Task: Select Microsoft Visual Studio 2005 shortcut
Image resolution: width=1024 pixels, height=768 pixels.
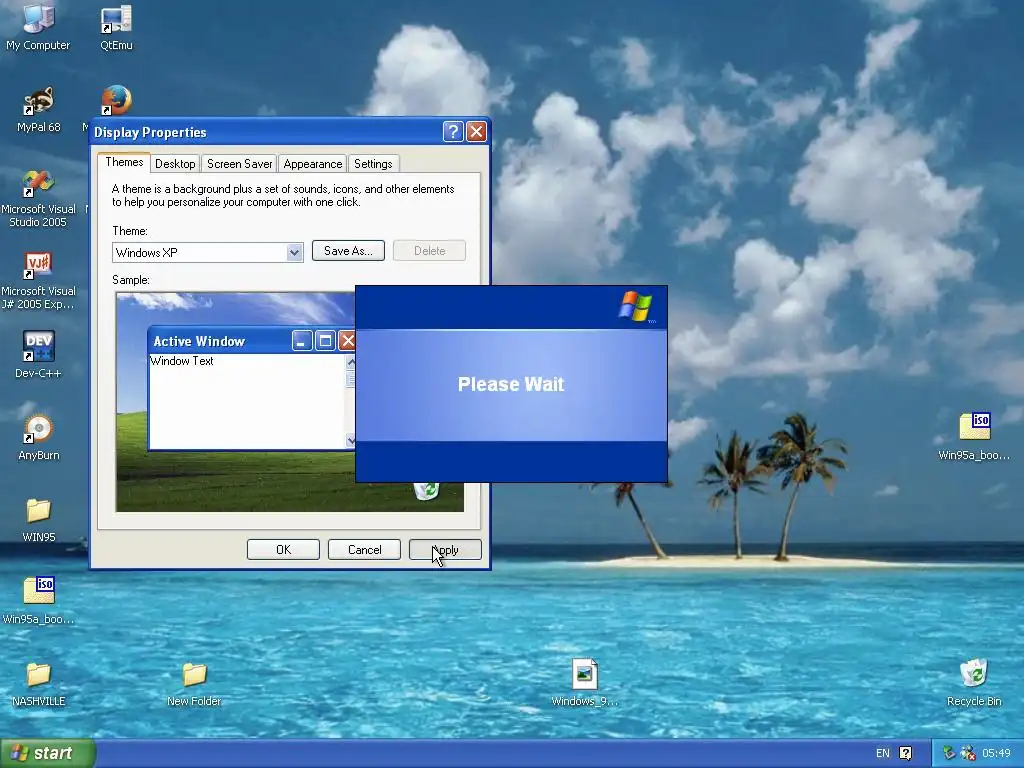Action: [x=39, y=197]
